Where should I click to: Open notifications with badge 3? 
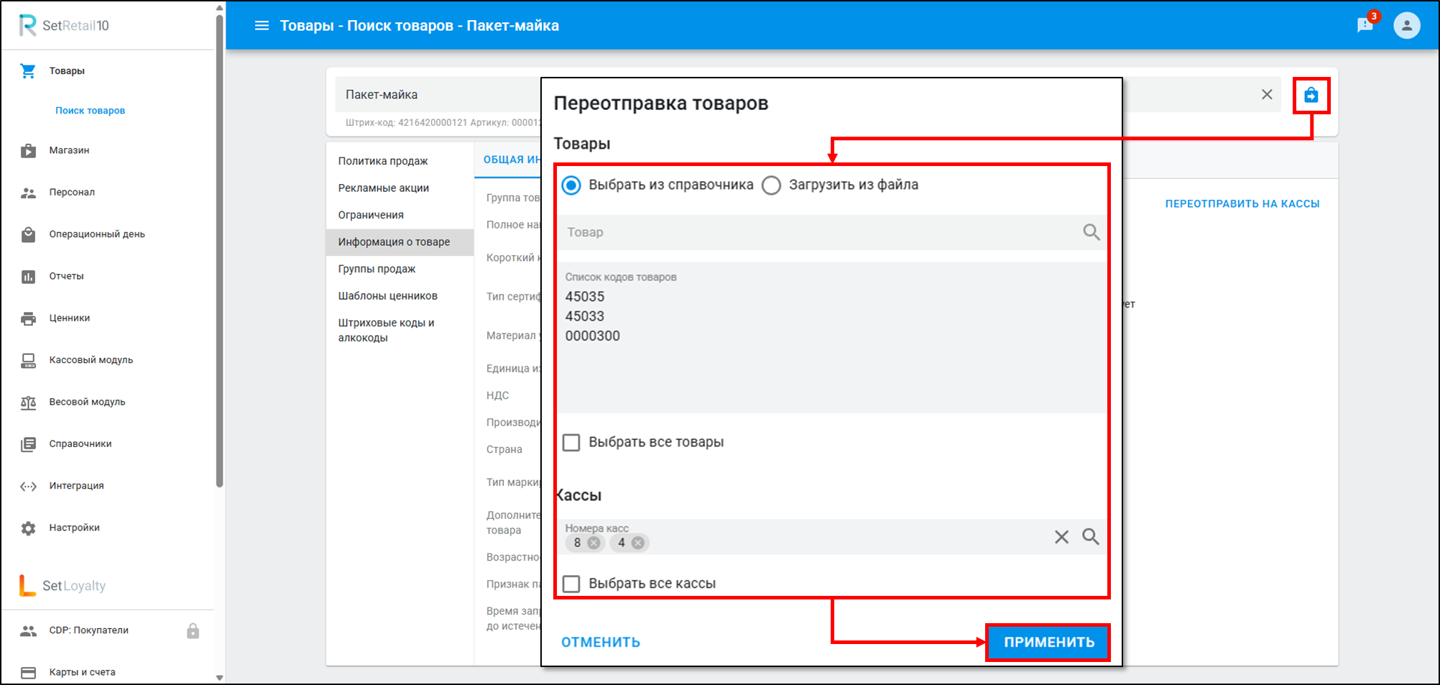(1365, 25)
